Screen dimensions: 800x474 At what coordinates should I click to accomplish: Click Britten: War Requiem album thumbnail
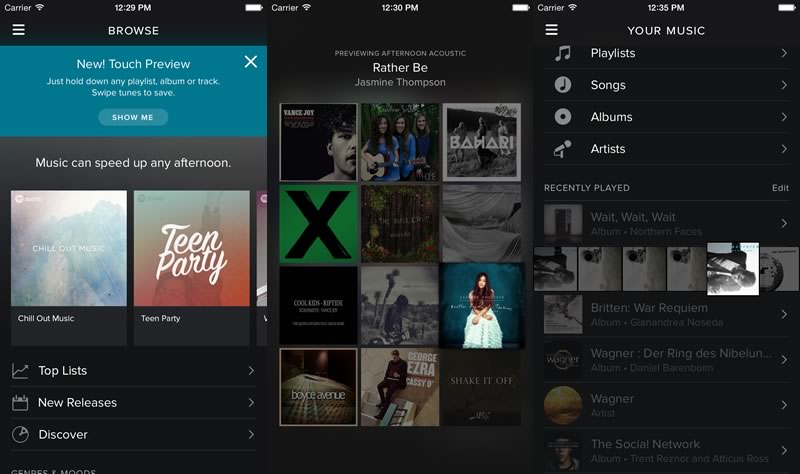pyautogui.click(x=563, y=314)
